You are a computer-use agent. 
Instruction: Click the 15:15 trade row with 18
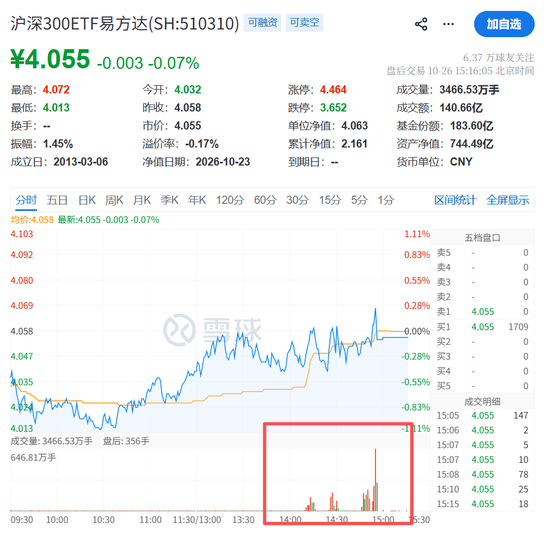click(x=482, y=504)
